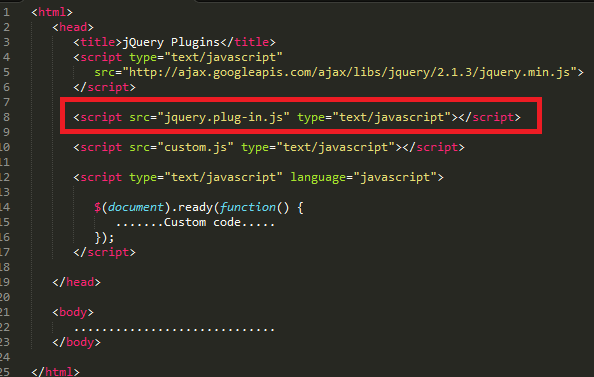Click type="text/javascript" on line 4
Image resolution: width=594 pixels, height=377 pixels.
pyautogui.click(x=206, y=58)
